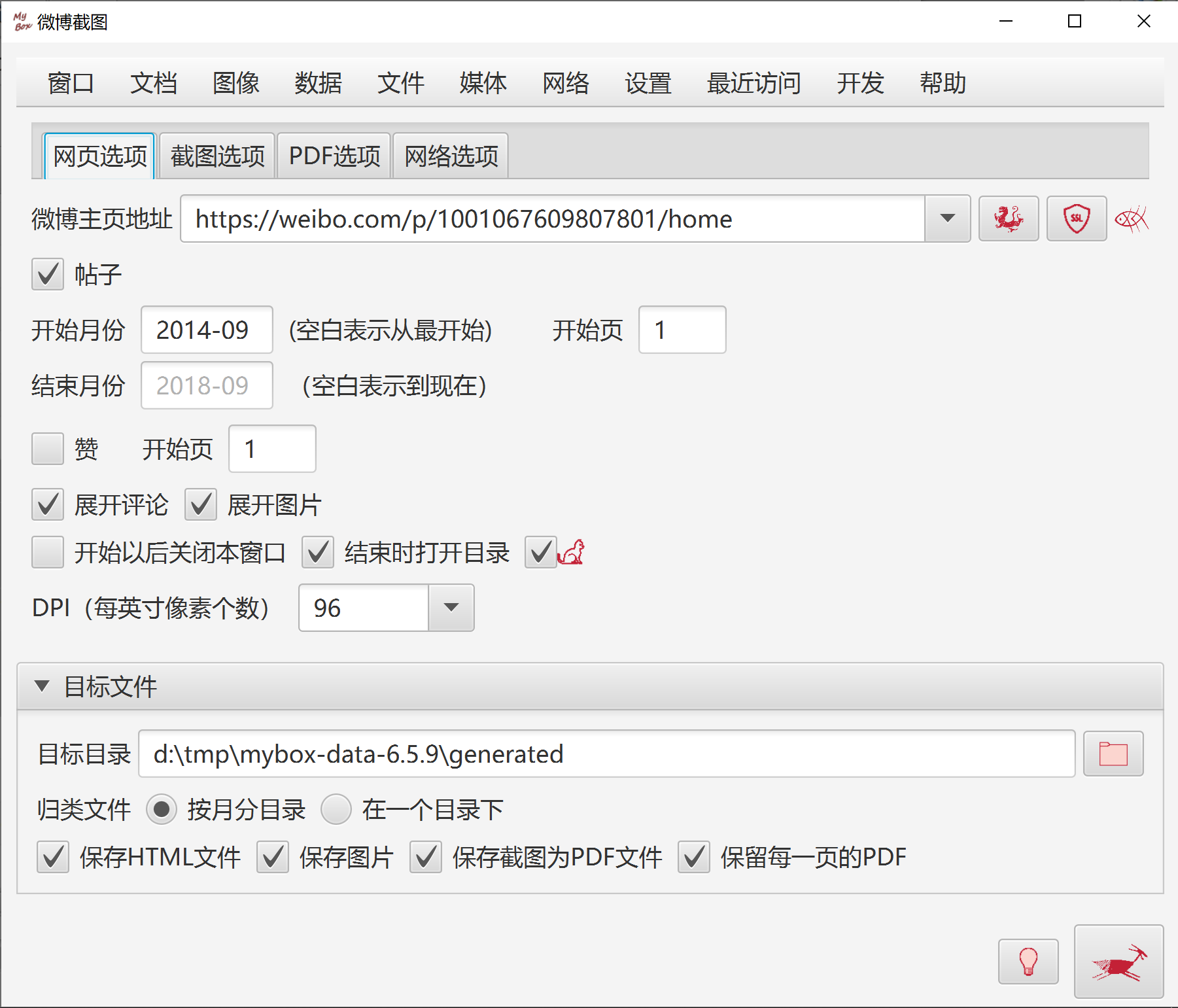Open the 数据 menu
Viewport: 1178px width, 1008px height.
pos(318,83)
